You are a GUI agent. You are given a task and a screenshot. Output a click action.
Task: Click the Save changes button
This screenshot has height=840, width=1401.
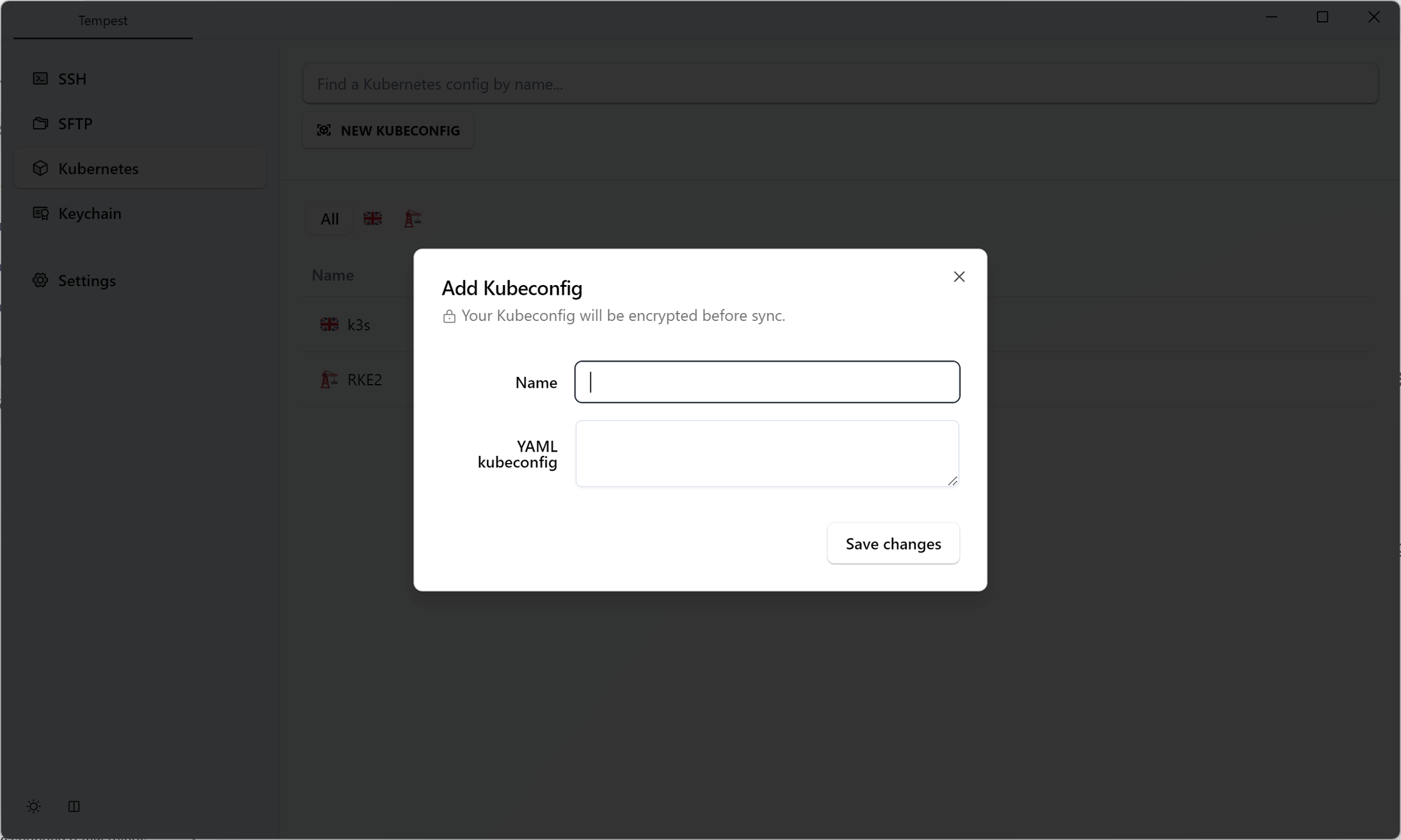893,544
